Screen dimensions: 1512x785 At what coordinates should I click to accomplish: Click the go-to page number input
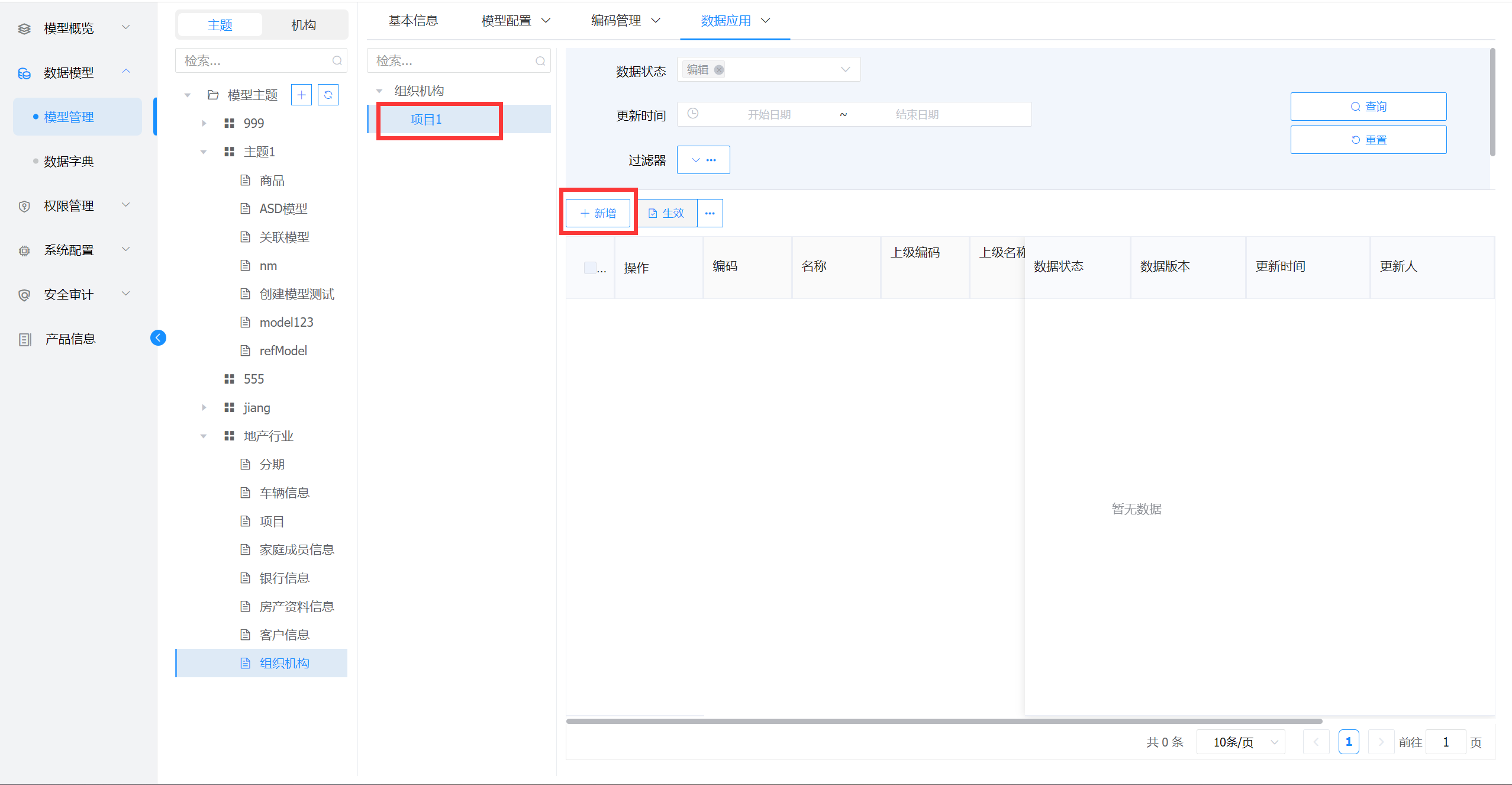point(1446,742)
